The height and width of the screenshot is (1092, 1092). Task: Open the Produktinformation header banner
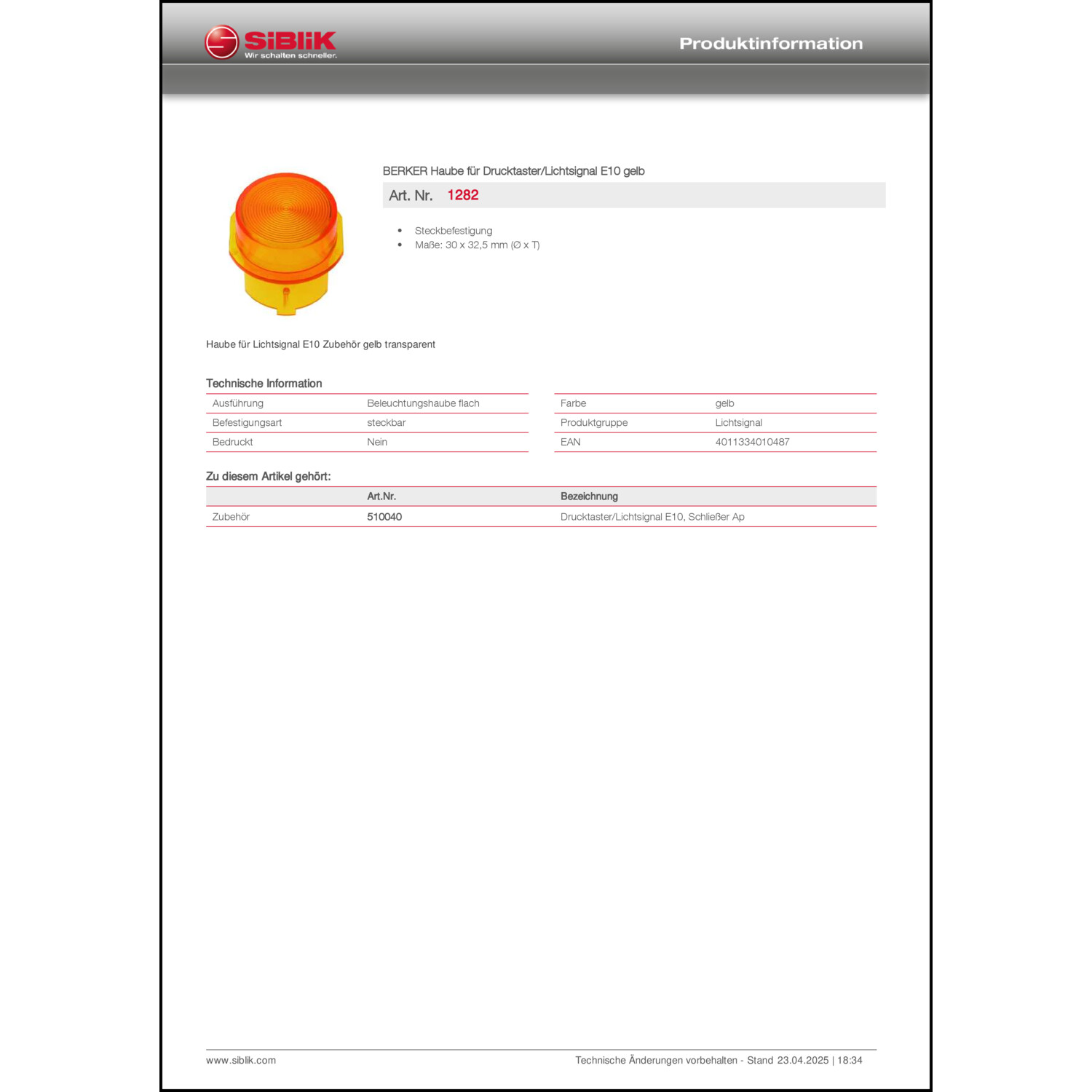[x=769, y=43]
